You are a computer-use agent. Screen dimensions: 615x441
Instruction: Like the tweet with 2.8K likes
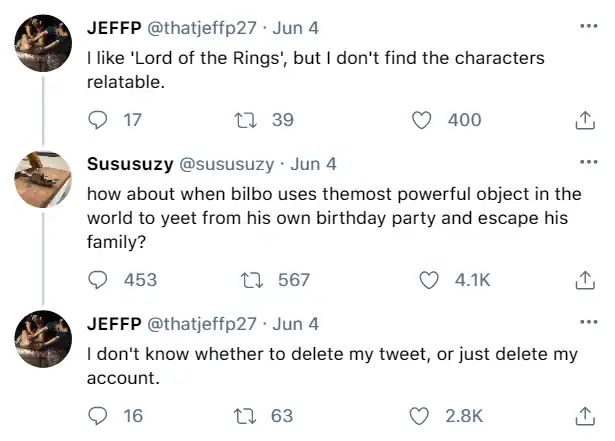(x=424, y=416)
